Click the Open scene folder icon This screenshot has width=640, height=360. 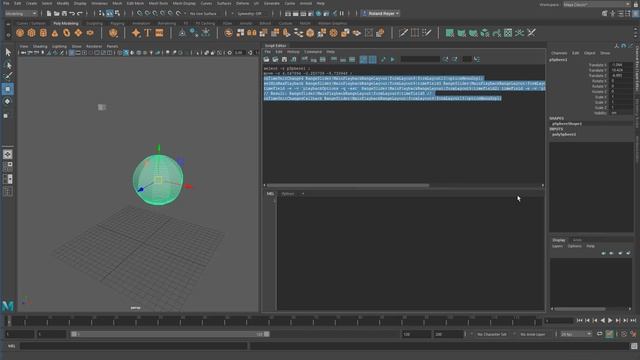pyautogui.click(x=56, y=13)
